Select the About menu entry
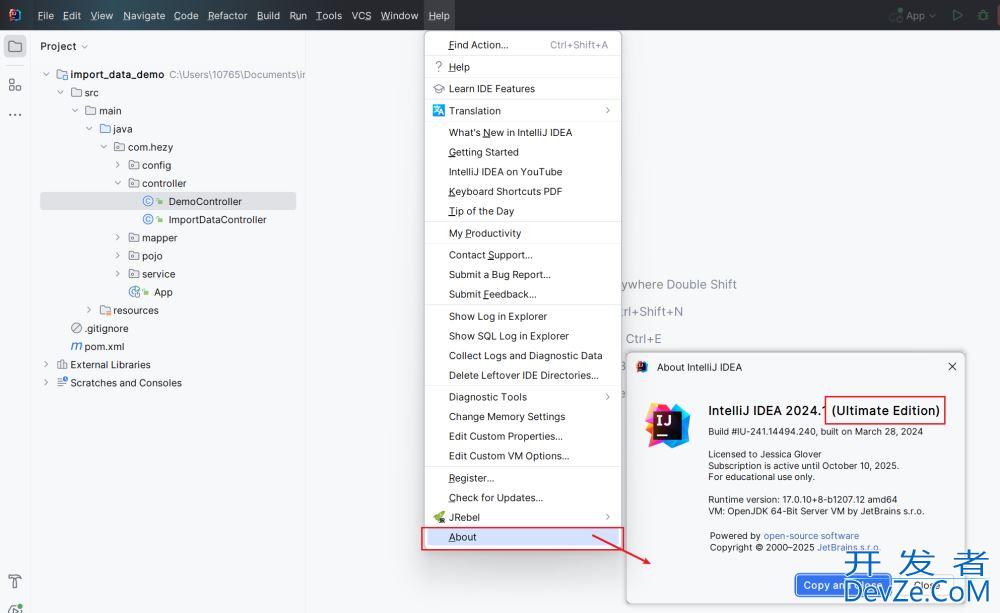1000x613 pixels. 522,537
